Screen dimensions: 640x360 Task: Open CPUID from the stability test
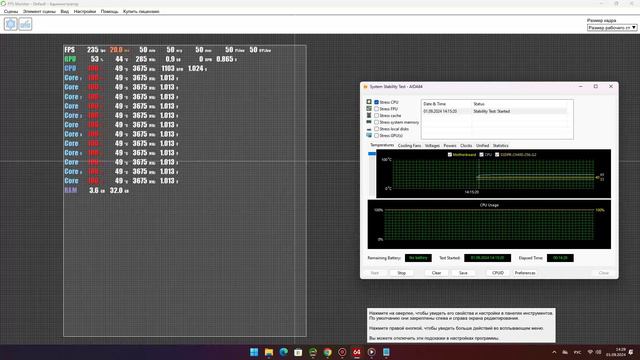coord(498,273)
